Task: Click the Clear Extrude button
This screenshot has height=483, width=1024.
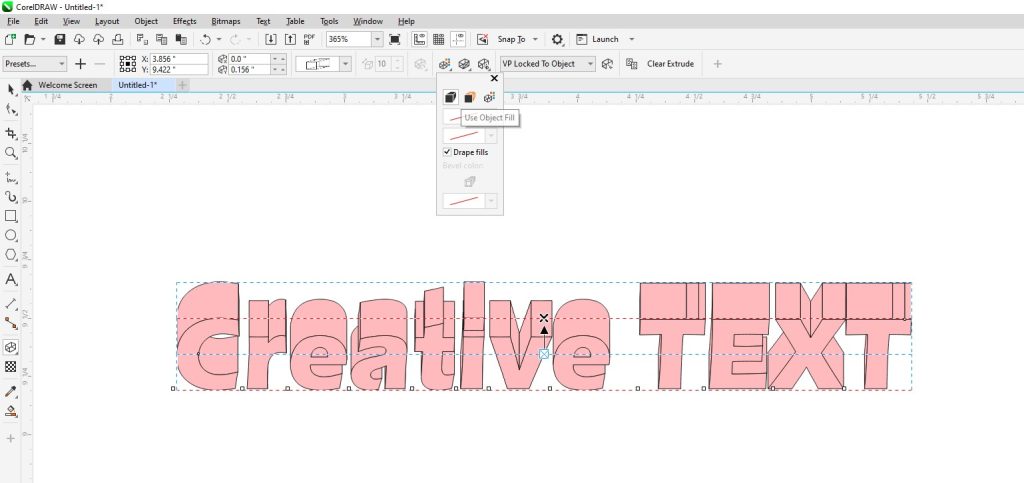Action: coord(669,64)
